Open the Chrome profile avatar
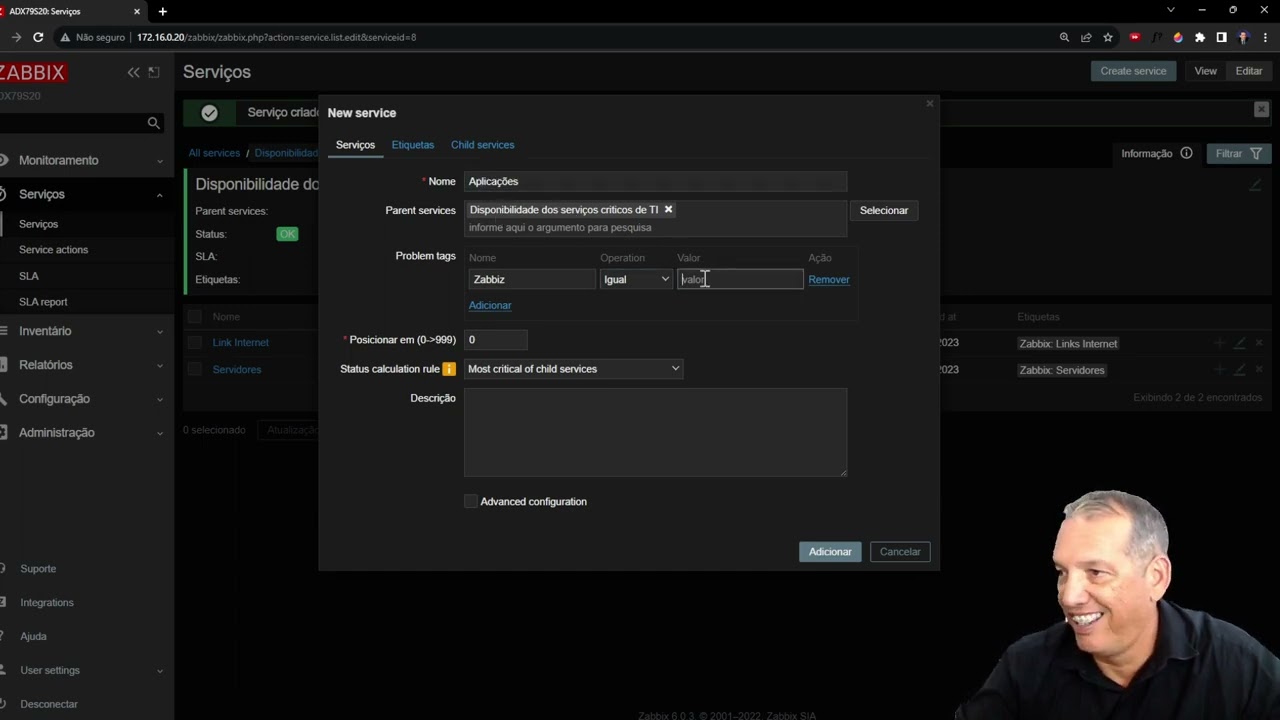This screenshot has height=720, width=1280. 1244,37
